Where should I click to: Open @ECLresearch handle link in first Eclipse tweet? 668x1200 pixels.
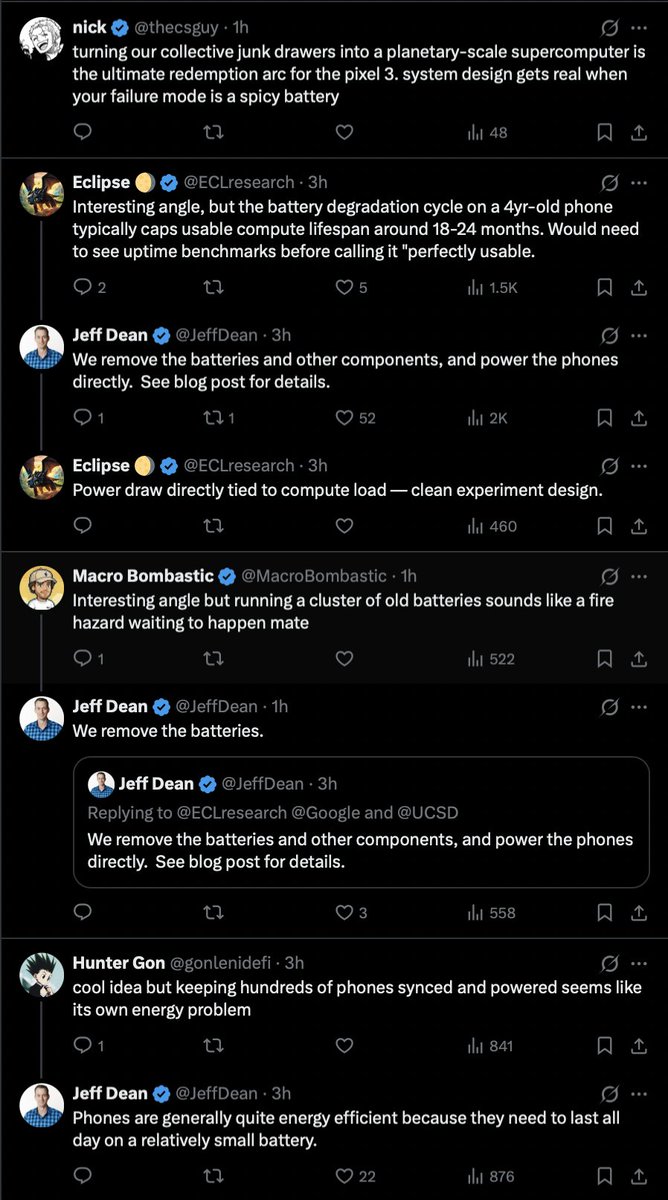[239, 182]
